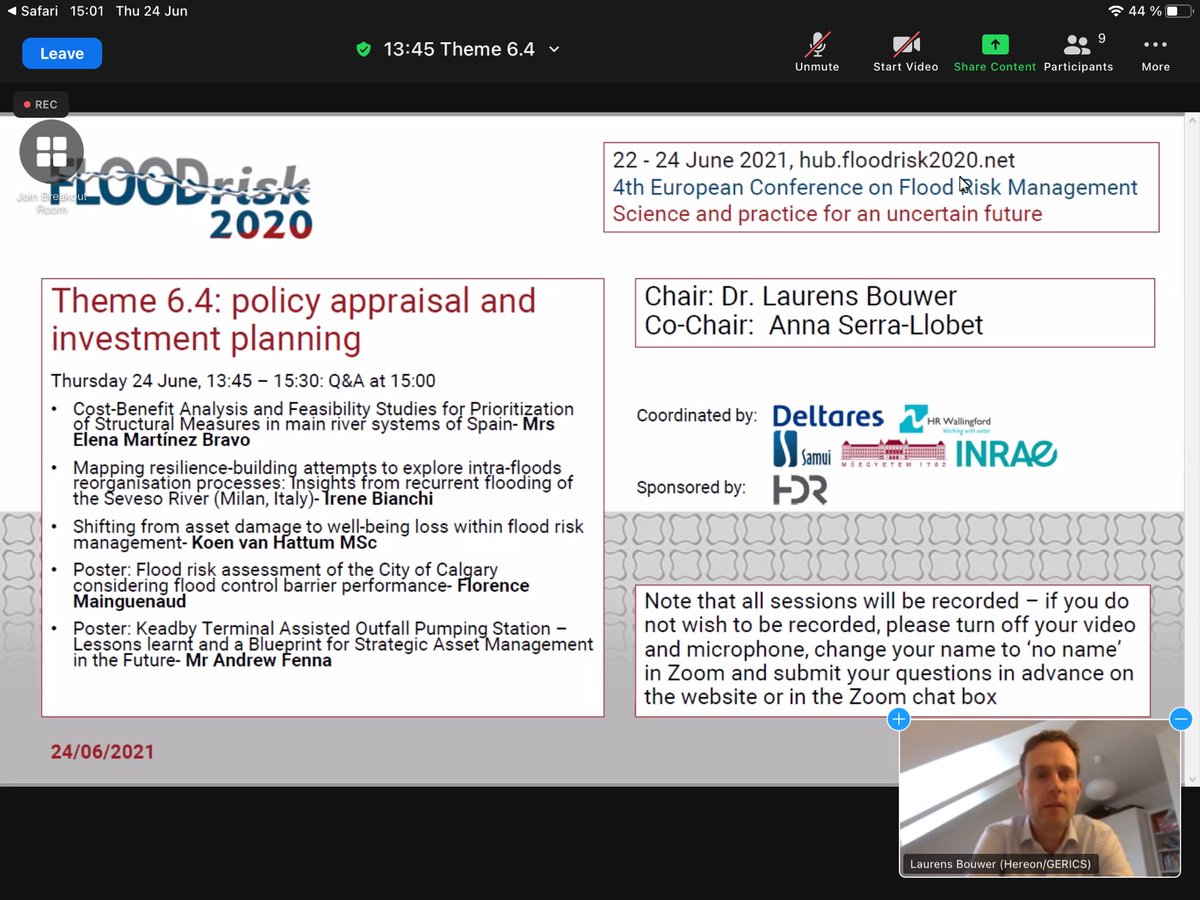Click the HDR sponsor logo
1200x900 pixels.
(800, 490)
